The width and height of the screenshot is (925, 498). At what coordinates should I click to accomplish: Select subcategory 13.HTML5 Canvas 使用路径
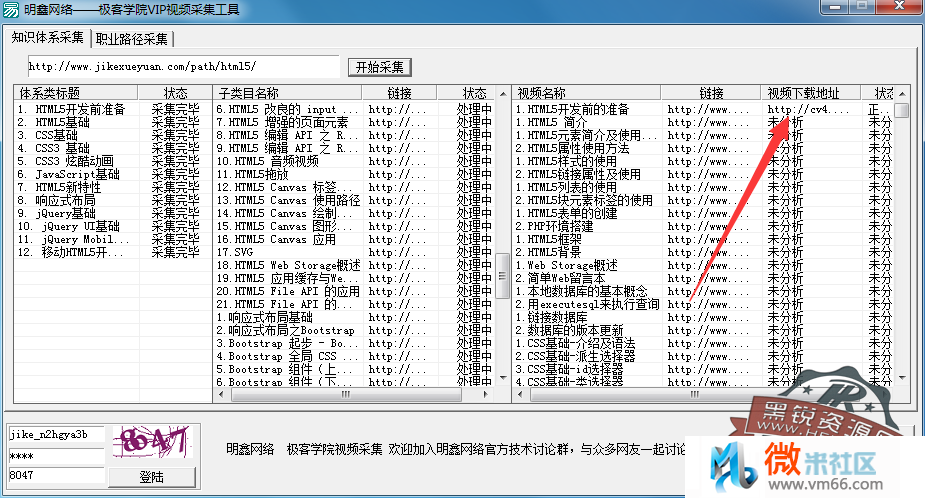(288, 200)
